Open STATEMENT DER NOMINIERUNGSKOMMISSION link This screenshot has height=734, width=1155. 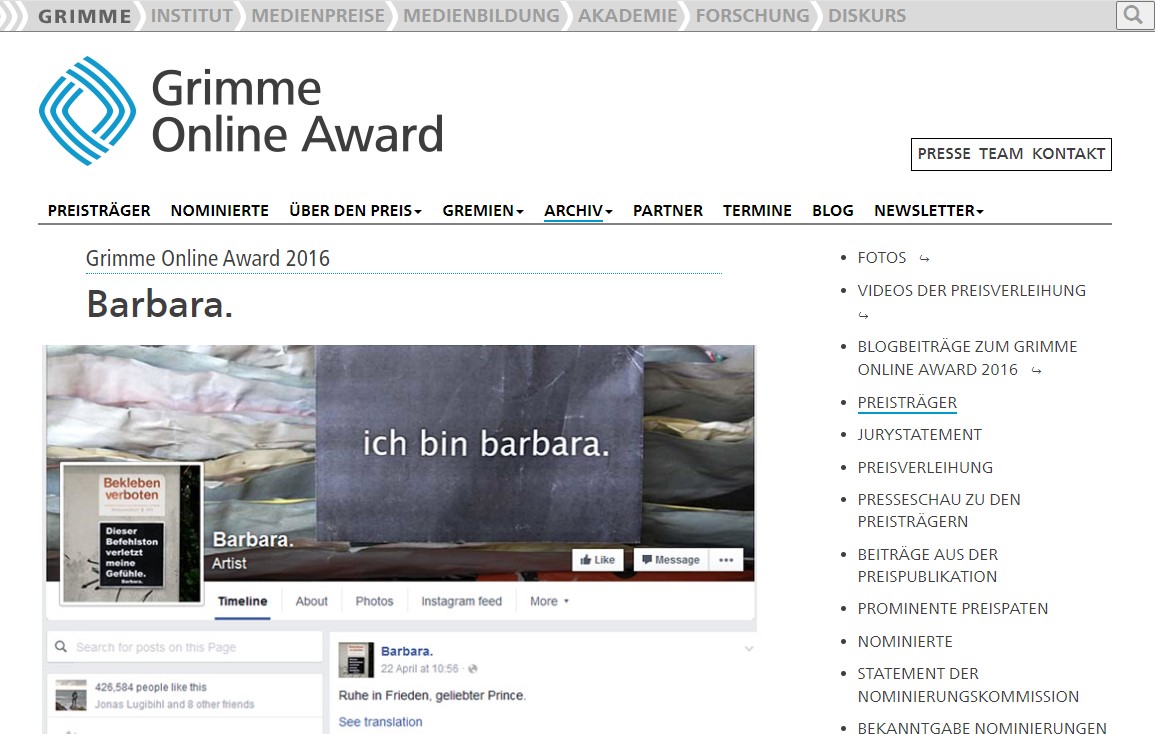point(968,685)
